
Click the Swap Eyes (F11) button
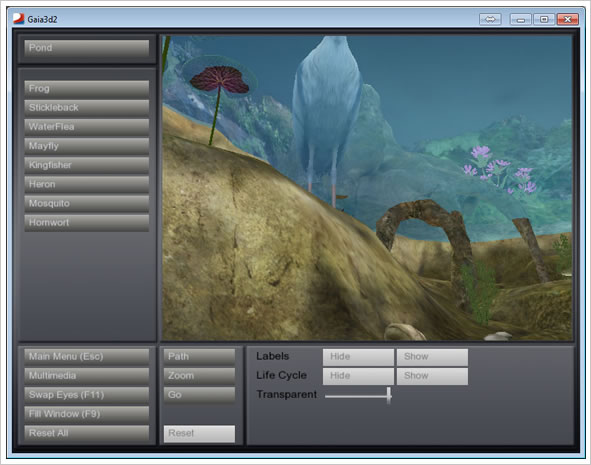pos(87,395)
